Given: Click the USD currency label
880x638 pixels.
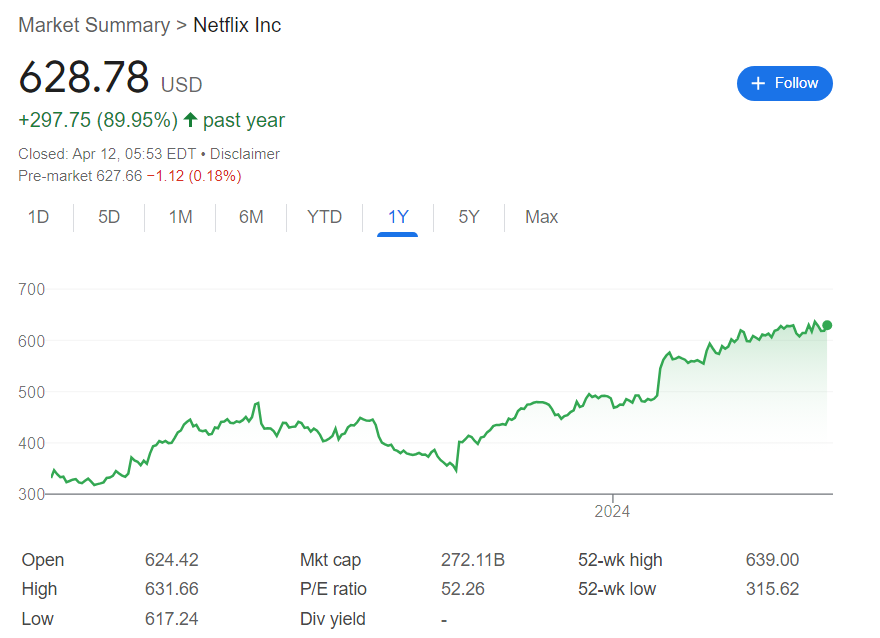Looking at the screenshot, I should (181, 85).
